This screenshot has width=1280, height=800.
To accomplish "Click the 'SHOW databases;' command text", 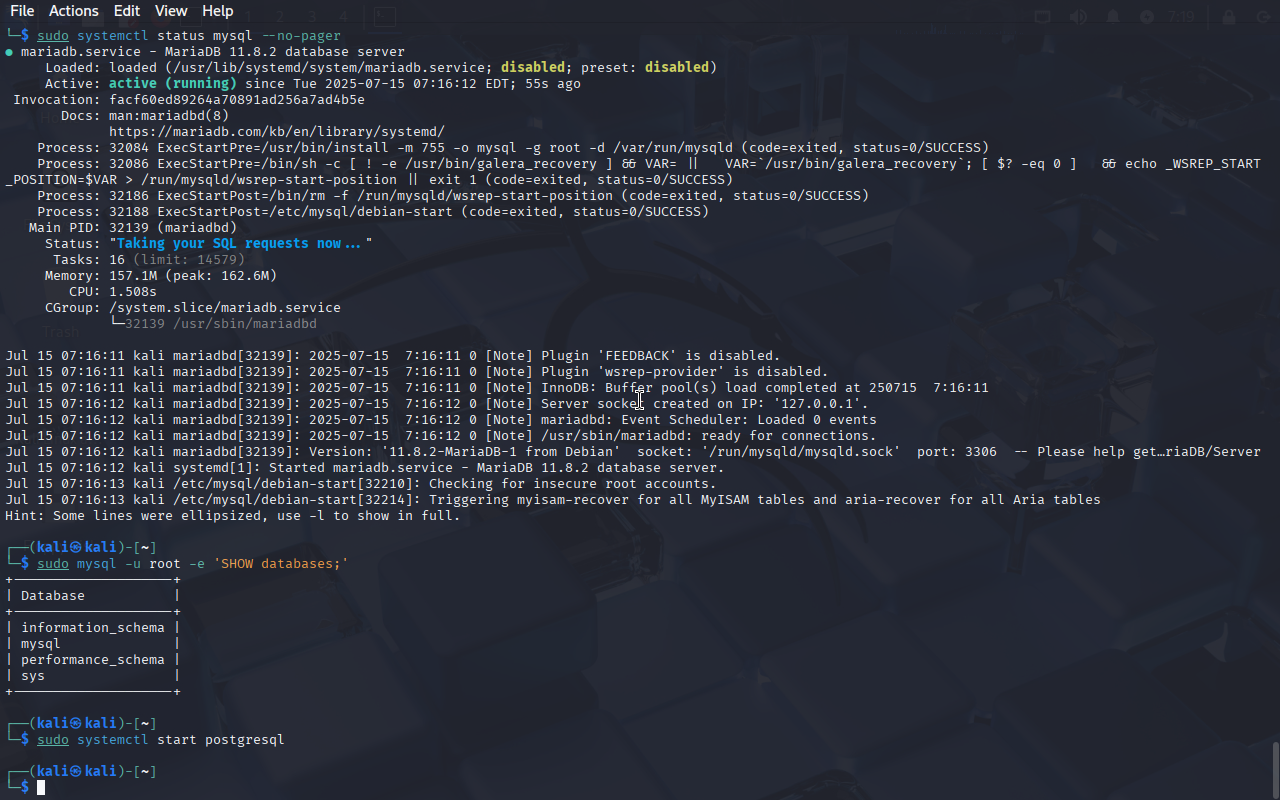I will (281, 564).
